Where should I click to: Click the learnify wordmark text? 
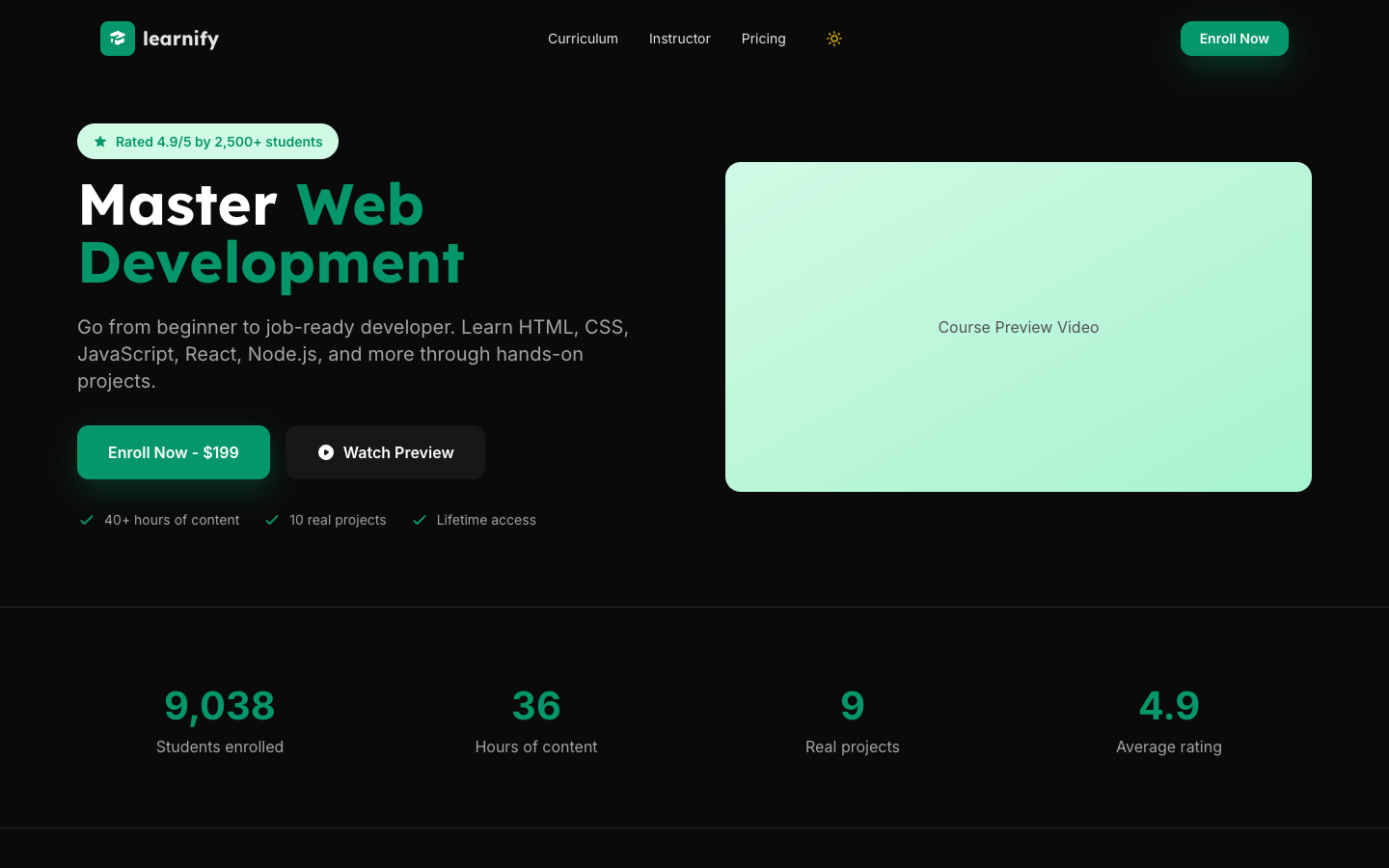[180, 39]
